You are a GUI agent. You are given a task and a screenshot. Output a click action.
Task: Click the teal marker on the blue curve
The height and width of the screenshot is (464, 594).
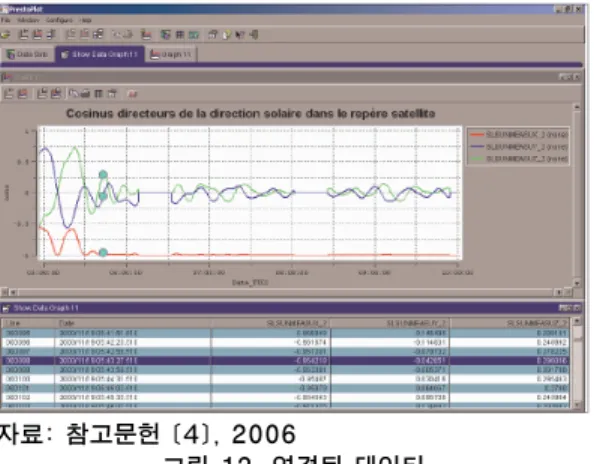103,196
